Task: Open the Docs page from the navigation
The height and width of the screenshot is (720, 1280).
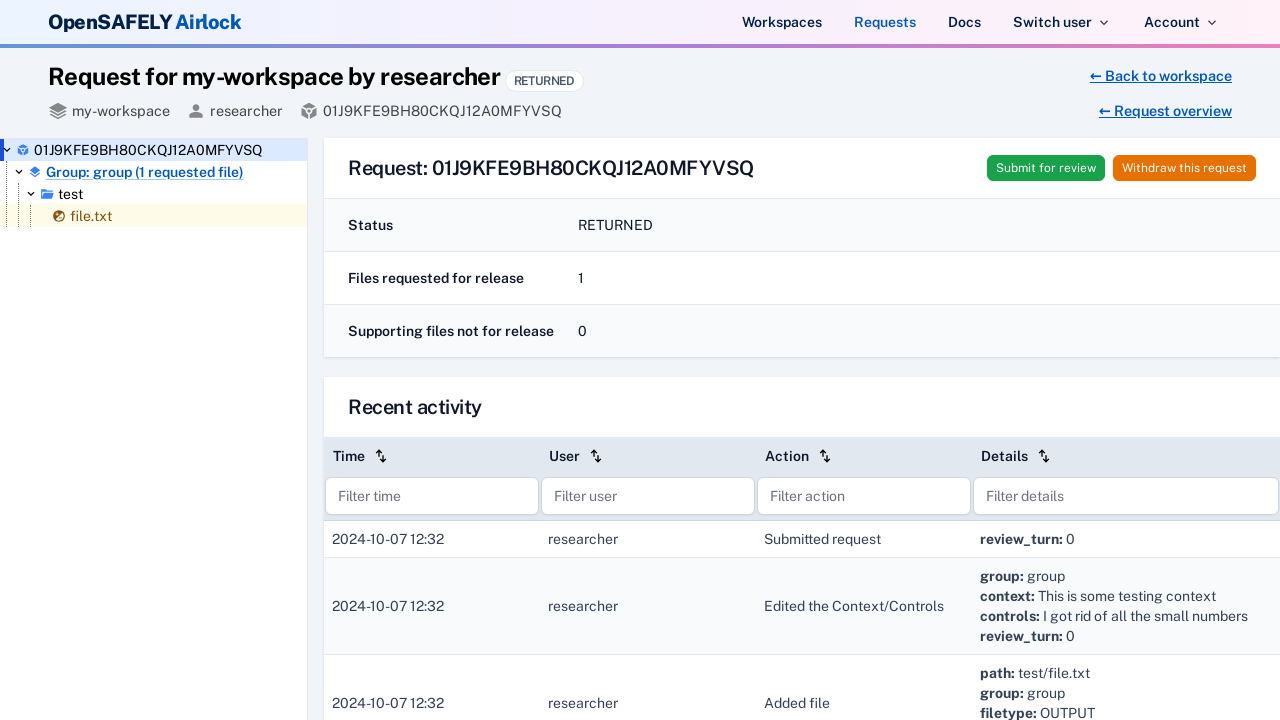Action: click(x=963, y=22)
